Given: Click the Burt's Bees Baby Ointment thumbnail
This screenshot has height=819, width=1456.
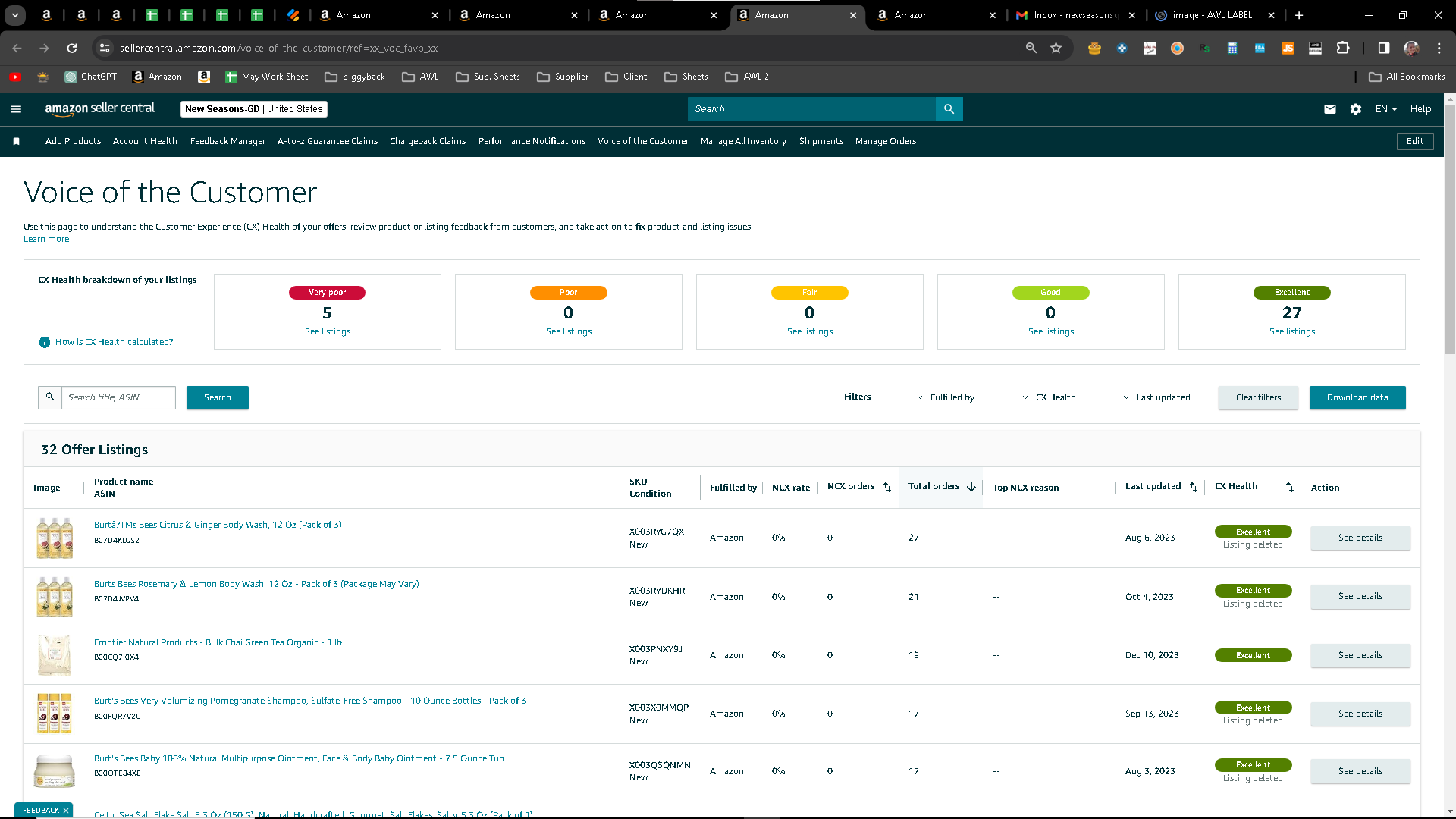Looking at the screenshot, I should tap(55, 771).
